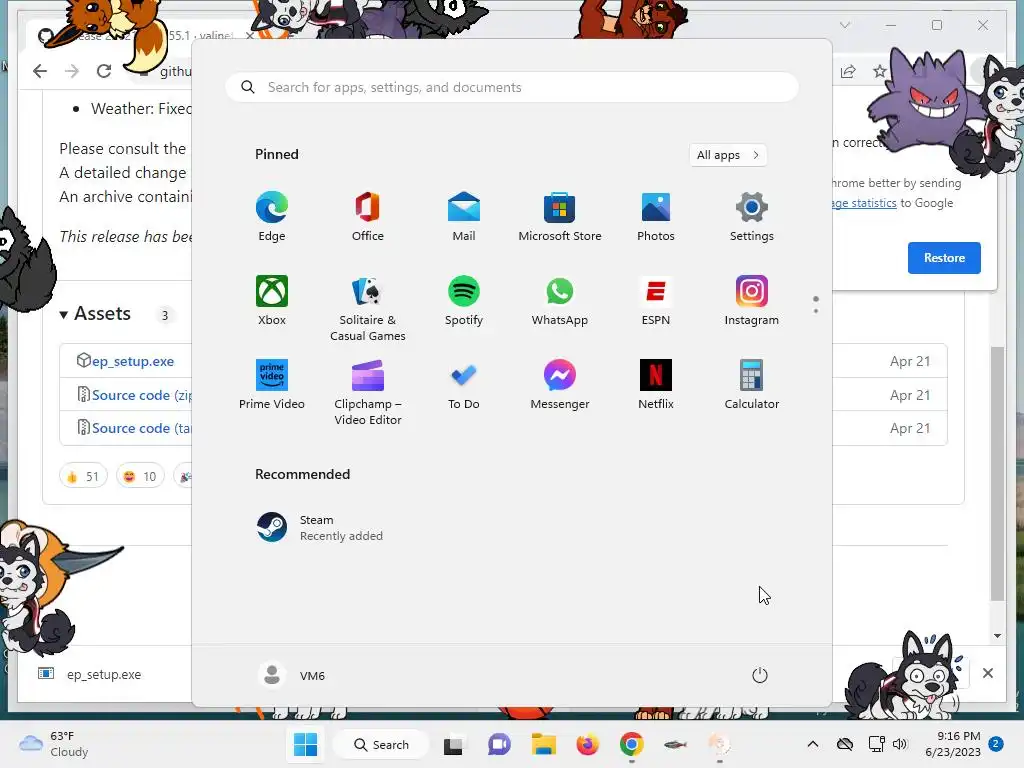Open Source code (zip) link
This screenshot has width=1024, height=768.
[142, 395]
